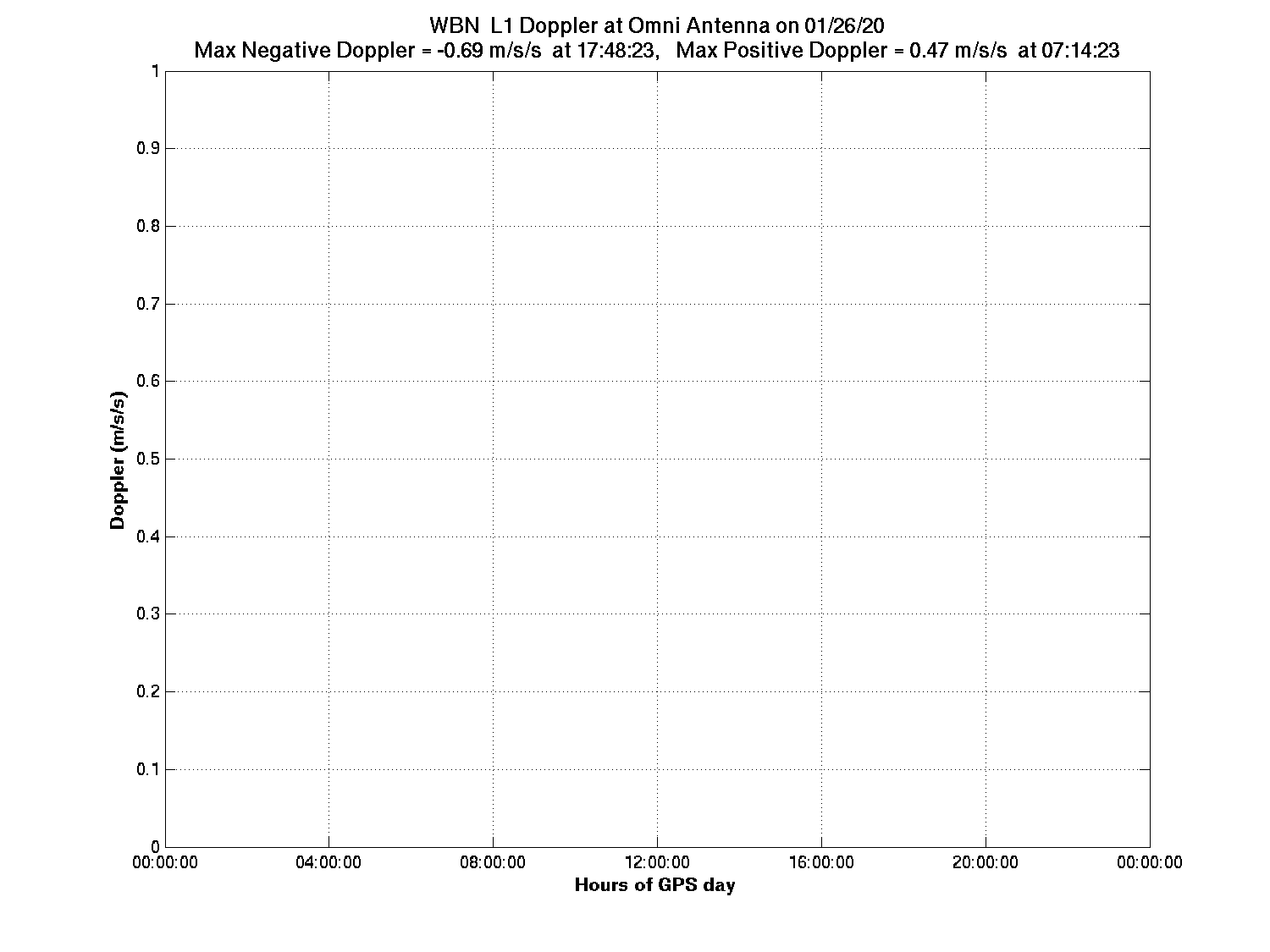Select the 0.9 y-axis tick label
This screenshot has height=952, width=1270.
click(147, 149)
